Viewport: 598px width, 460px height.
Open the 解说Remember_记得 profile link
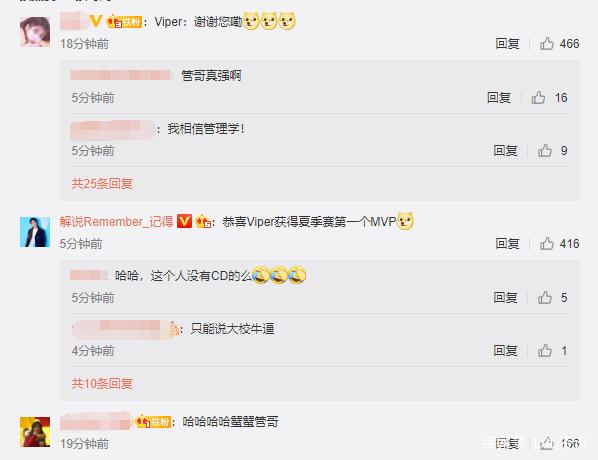(116, 222)
